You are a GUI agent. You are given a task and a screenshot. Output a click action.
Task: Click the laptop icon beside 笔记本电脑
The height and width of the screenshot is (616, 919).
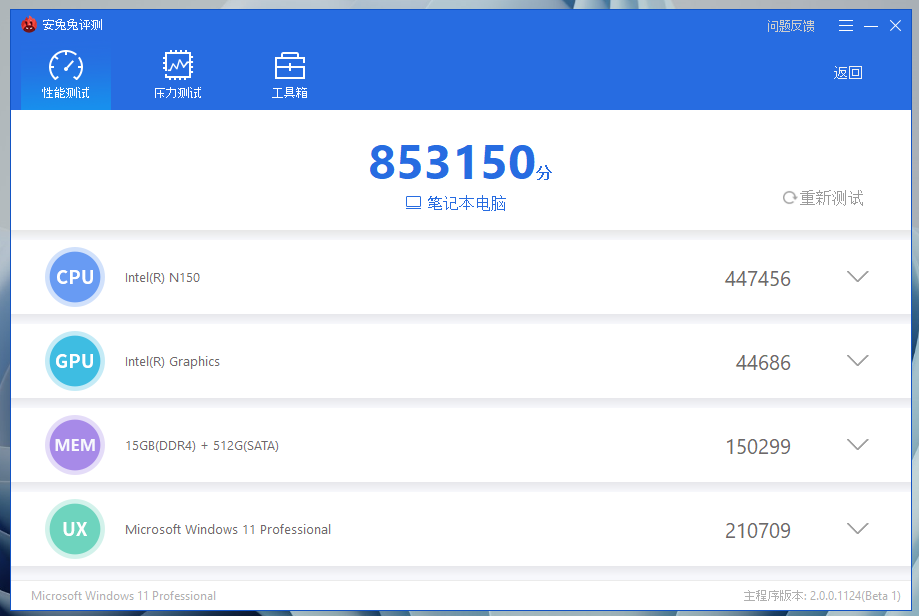(413, 203)
